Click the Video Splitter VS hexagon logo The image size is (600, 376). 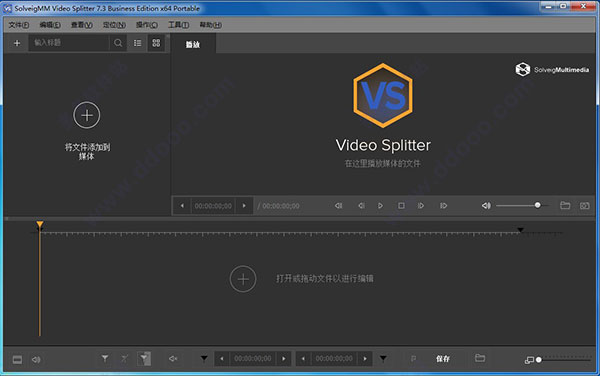coord(383,96)
